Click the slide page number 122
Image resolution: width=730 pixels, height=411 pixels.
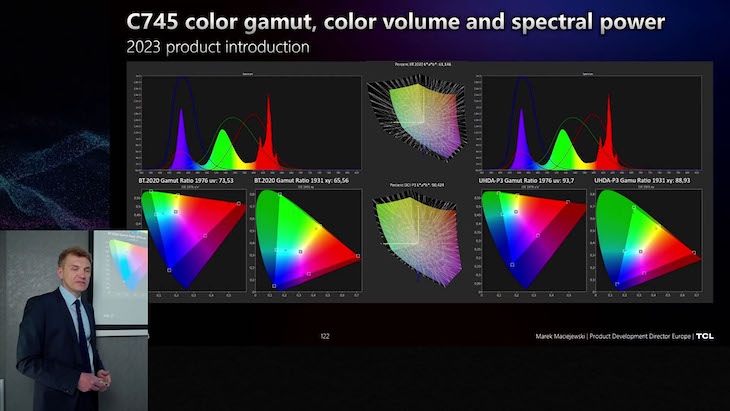[325, 336]
